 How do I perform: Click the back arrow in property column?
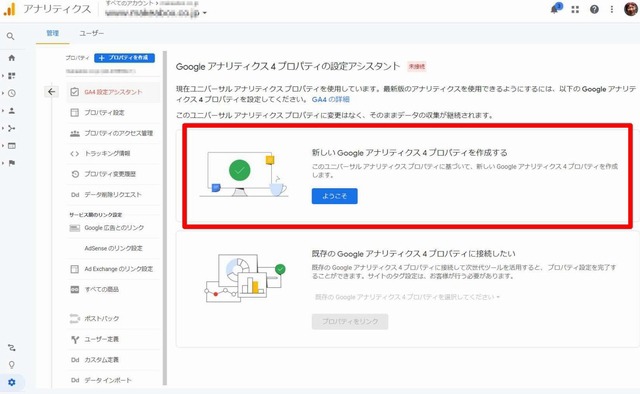[51, 92]
